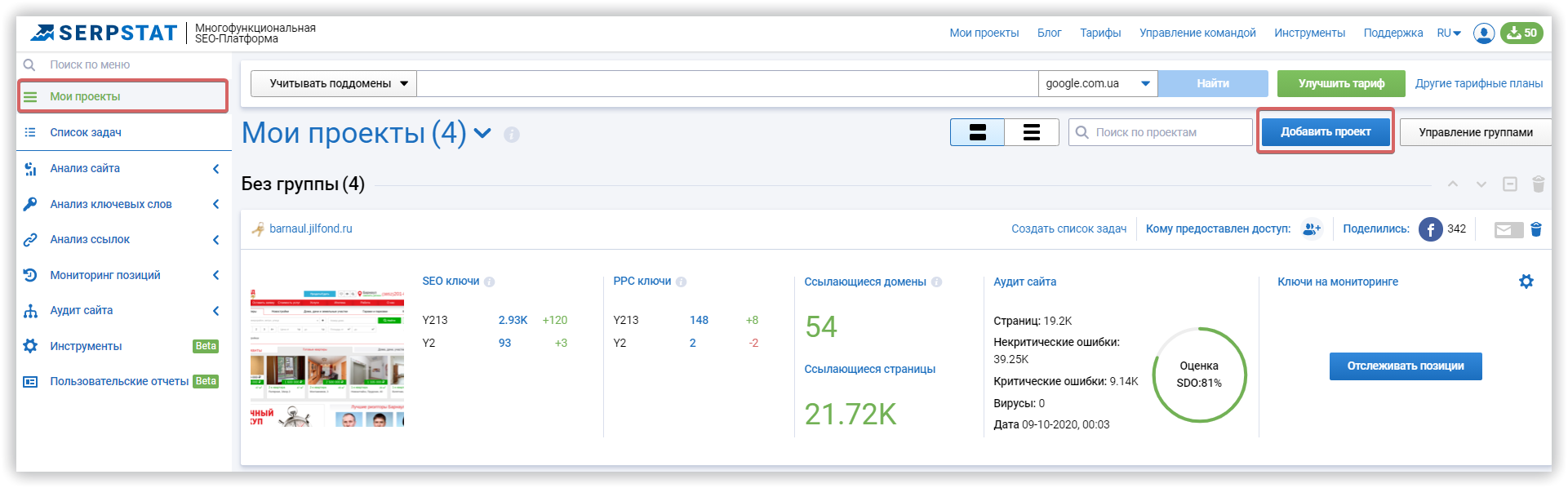Click the main domain search input field
Viewport: 1568px width, 488px height.
point(727,83)
